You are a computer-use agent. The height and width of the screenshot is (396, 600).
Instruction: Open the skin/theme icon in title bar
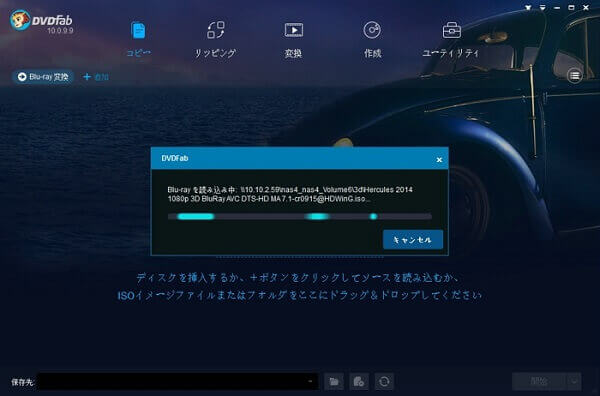click(528, 8)
